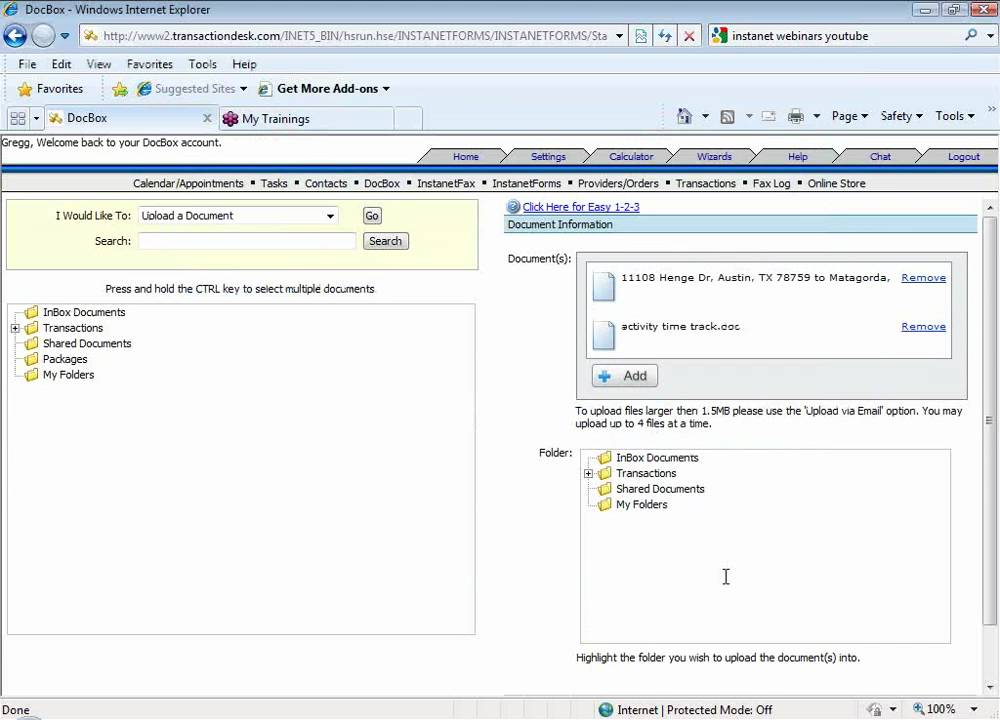1000x720 pixels.
Task: Click the RSS Feeds icon in command bar
Action: (727, 116)
